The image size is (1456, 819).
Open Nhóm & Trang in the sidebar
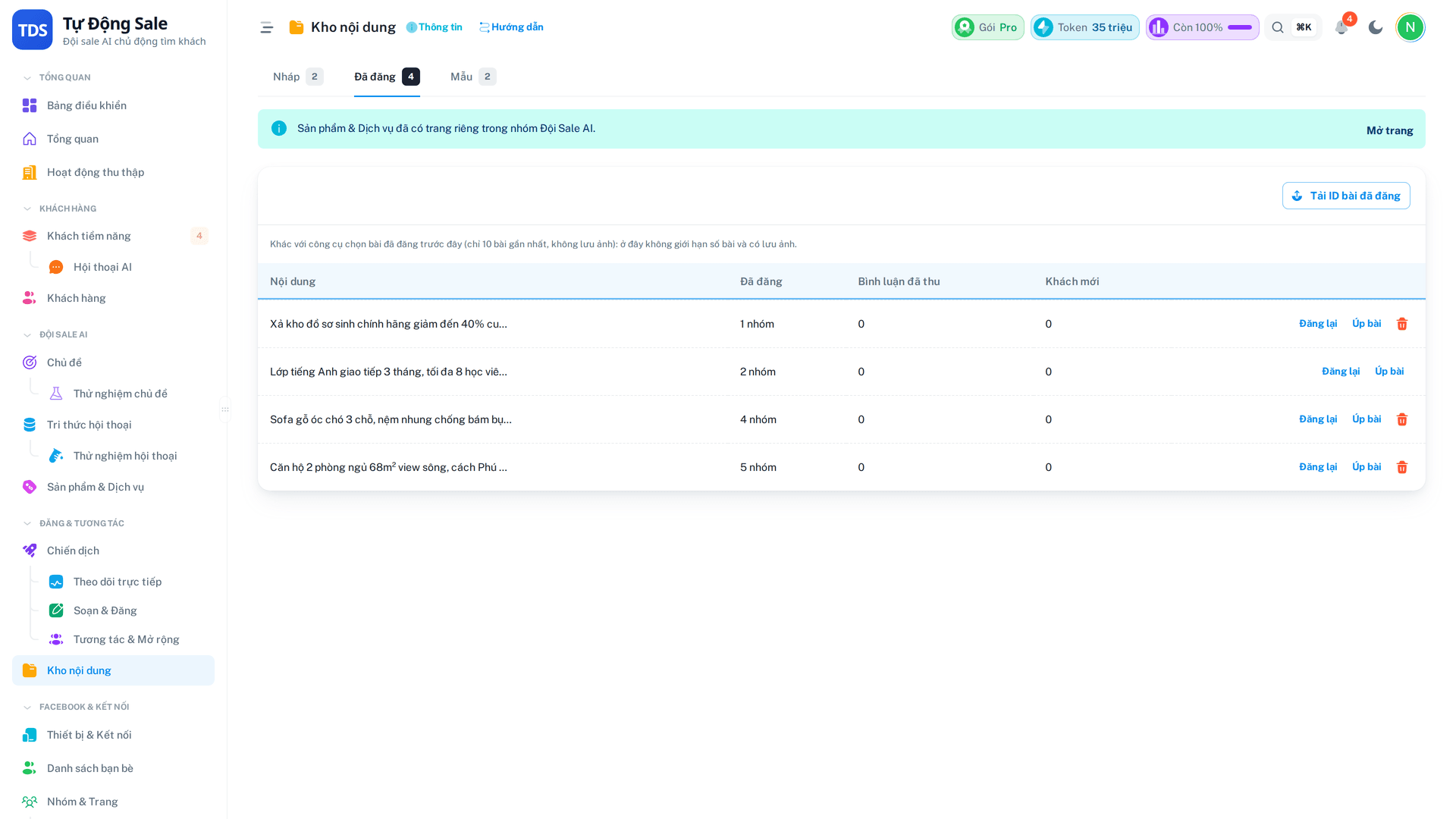click(x=113, y=802)
